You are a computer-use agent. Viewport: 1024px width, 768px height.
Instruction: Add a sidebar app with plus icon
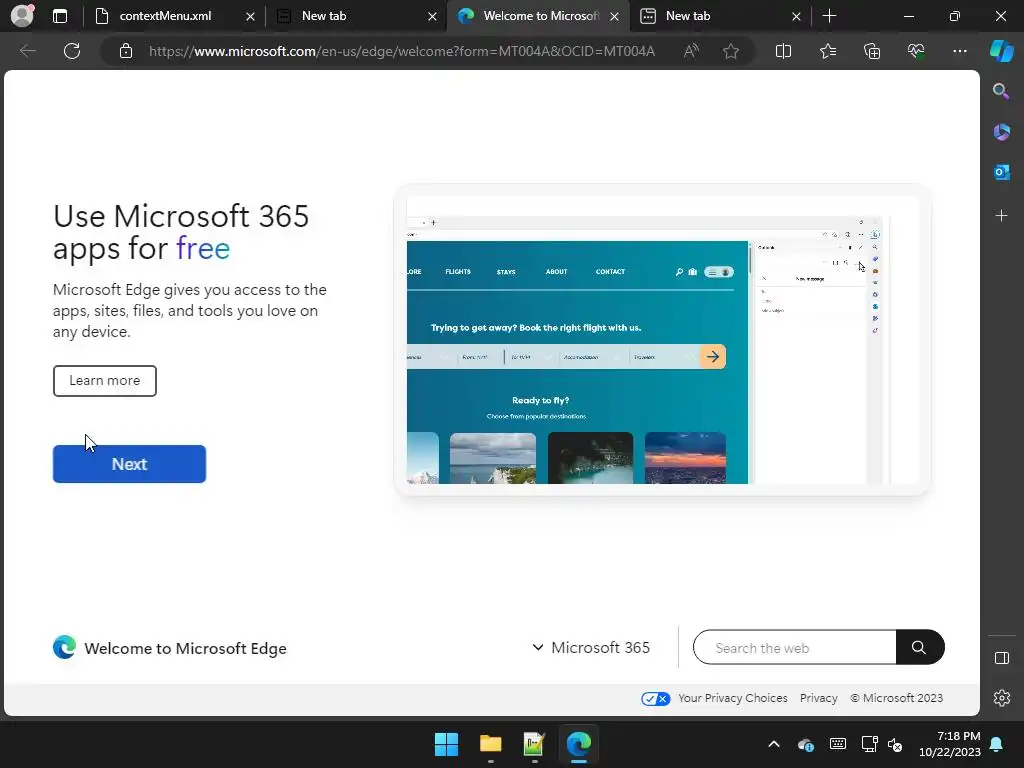coord(1001,216)
